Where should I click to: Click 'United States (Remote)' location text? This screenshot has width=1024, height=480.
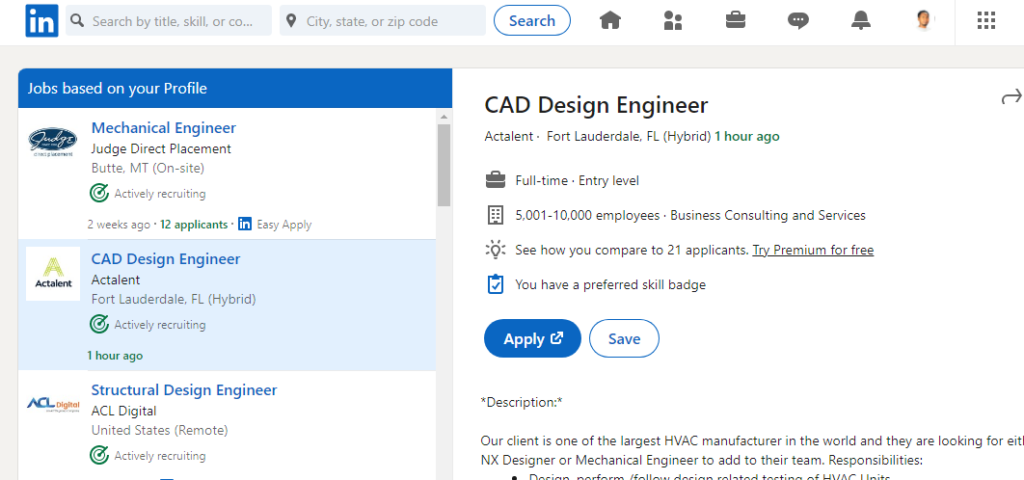159,430
